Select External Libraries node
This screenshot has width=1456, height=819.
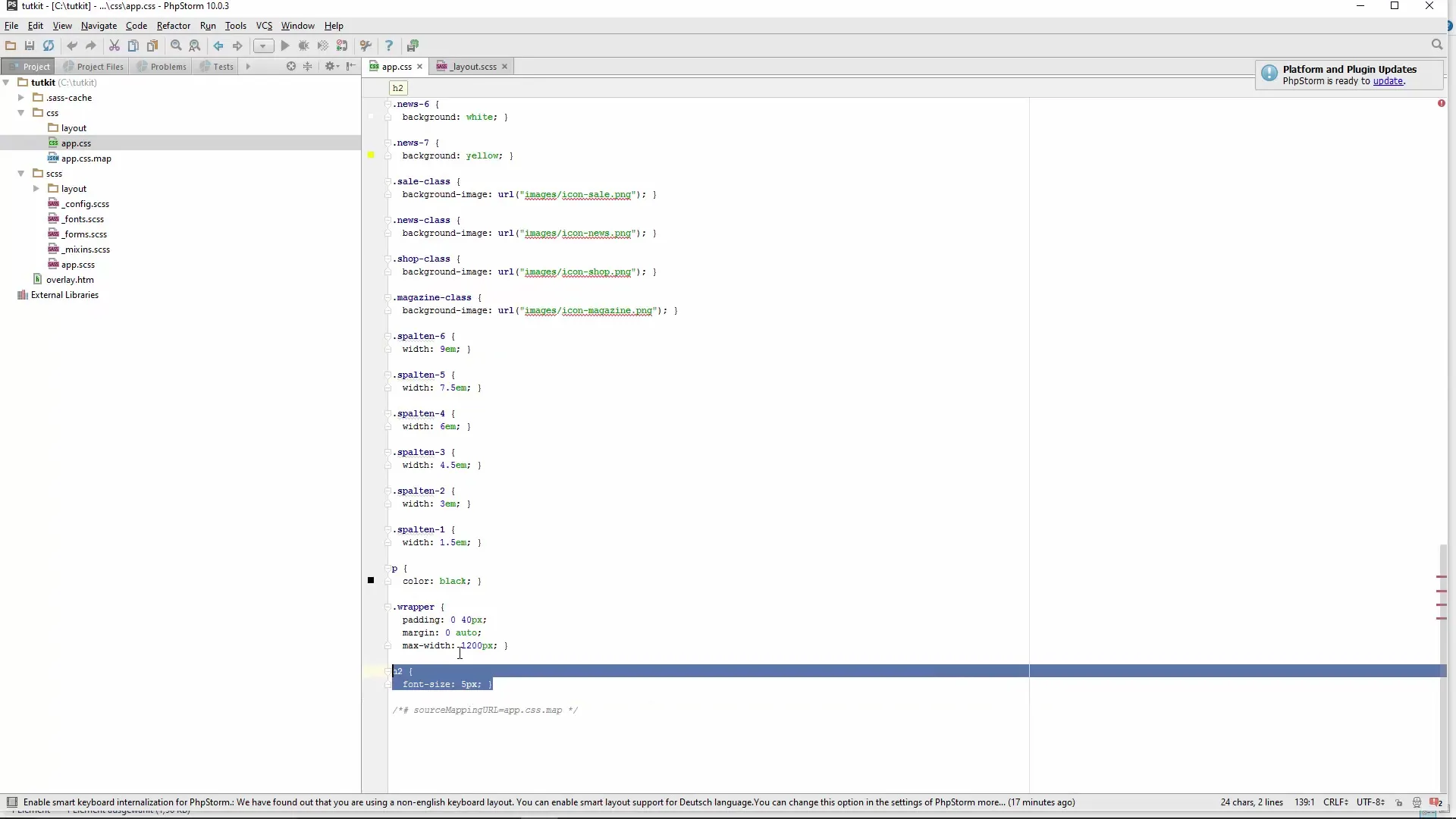click(58, 295)
